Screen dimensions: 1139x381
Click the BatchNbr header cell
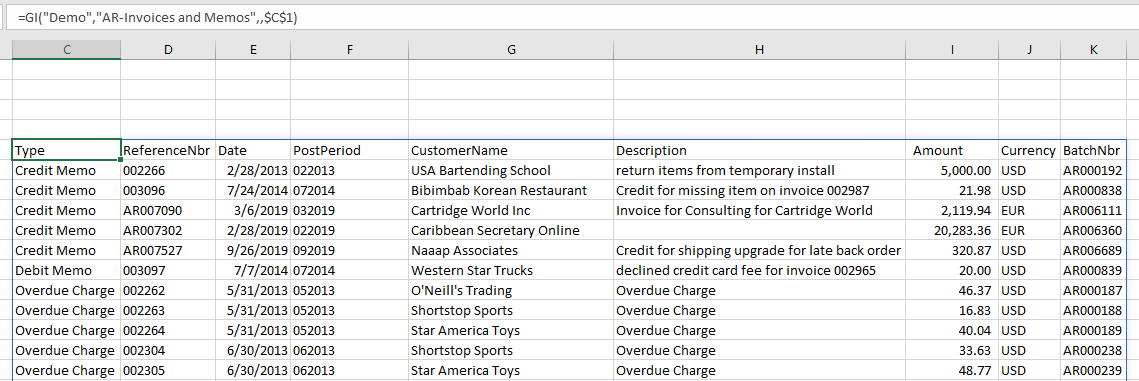[1093, 151]
